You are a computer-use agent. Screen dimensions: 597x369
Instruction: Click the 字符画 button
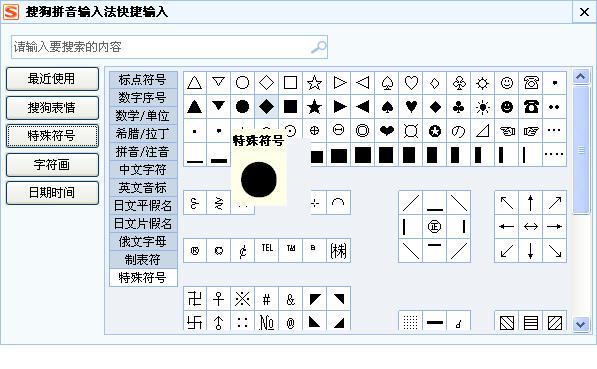click(52, 165)
